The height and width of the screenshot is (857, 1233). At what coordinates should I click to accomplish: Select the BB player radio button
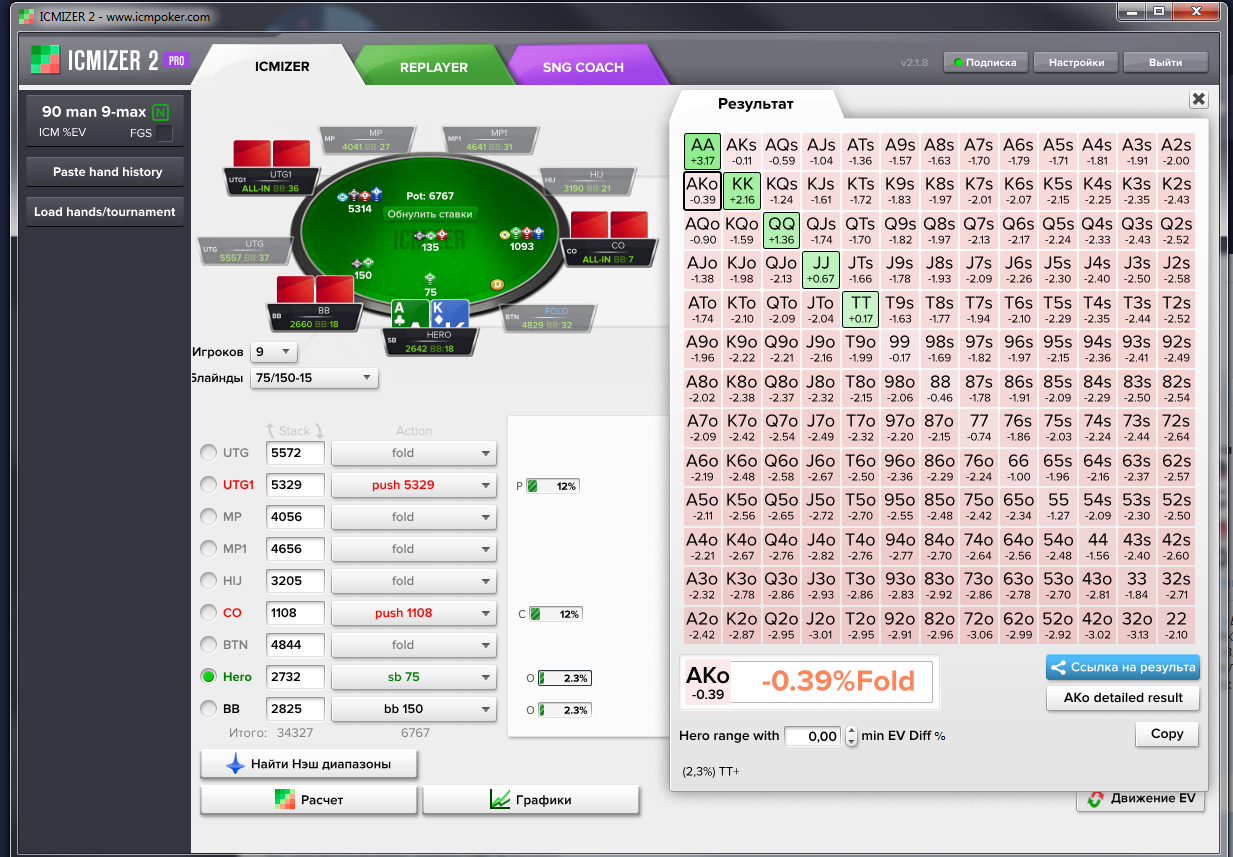[x=209, y=709]
